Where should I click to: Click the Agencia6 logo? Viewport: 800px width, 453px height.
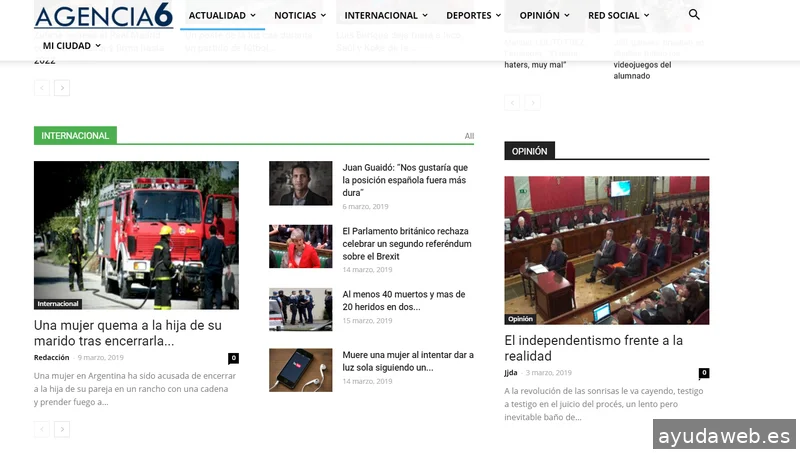point(104,15)
